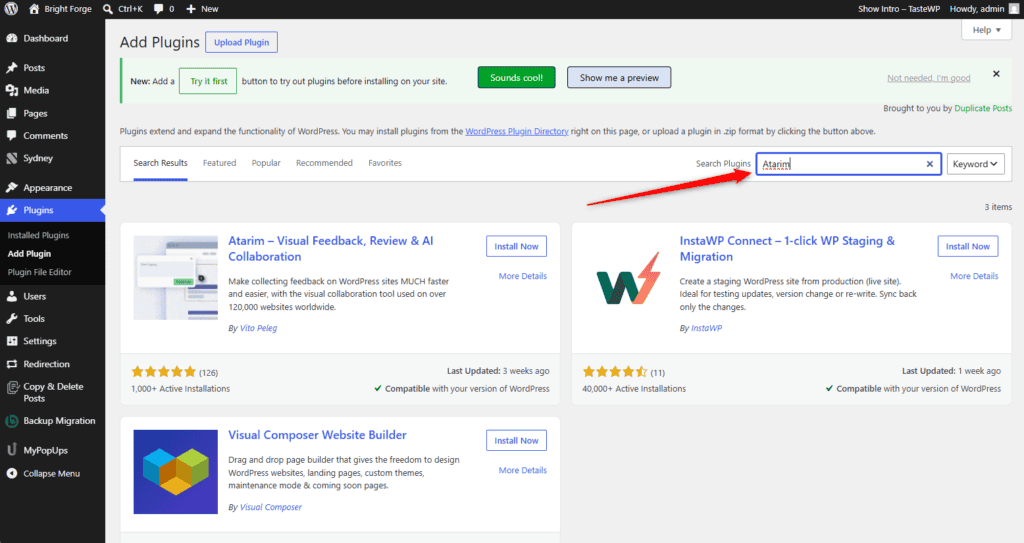Open Copy & Delete Posts menu

click(52, 393)
